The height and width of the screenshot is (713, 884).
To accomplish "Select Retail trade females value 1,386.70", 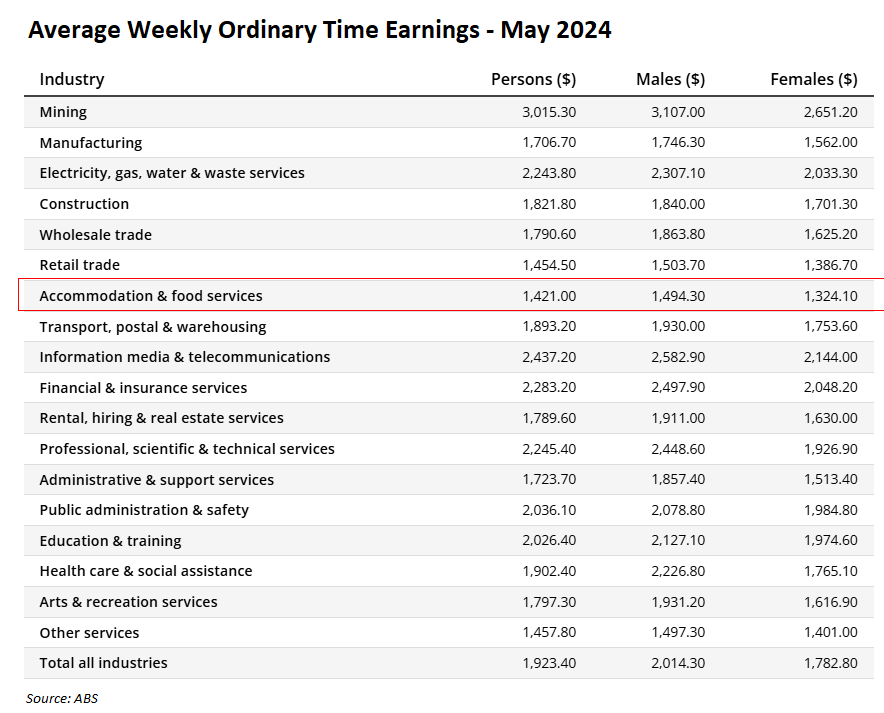I will coord(830,265).
